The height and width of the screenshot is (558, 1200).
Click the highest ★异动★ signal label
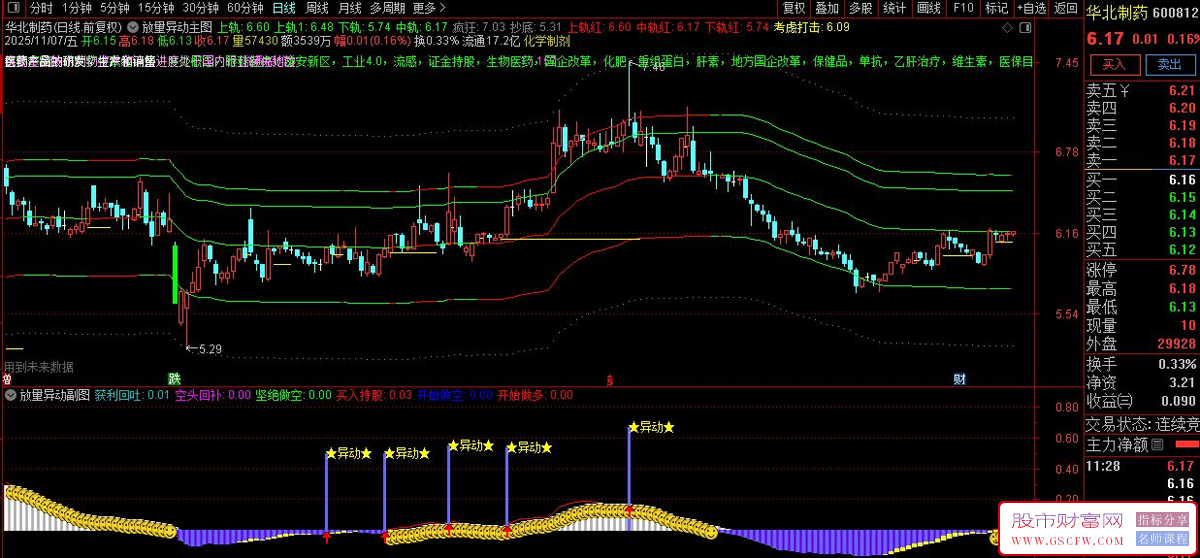[651, 427]
